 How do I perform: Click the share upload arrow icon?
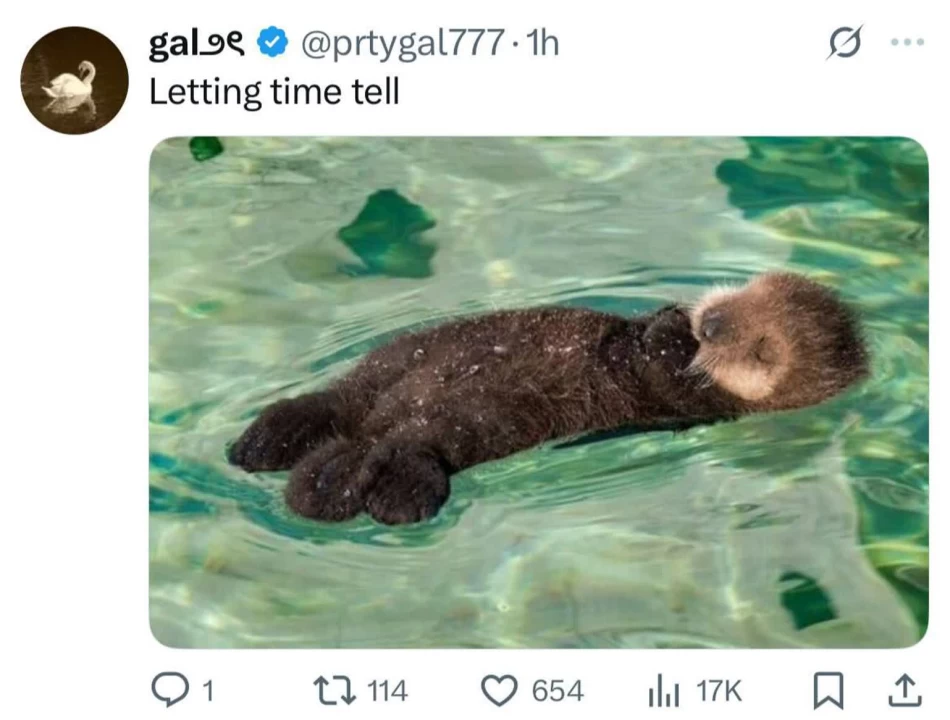(903, 689)
